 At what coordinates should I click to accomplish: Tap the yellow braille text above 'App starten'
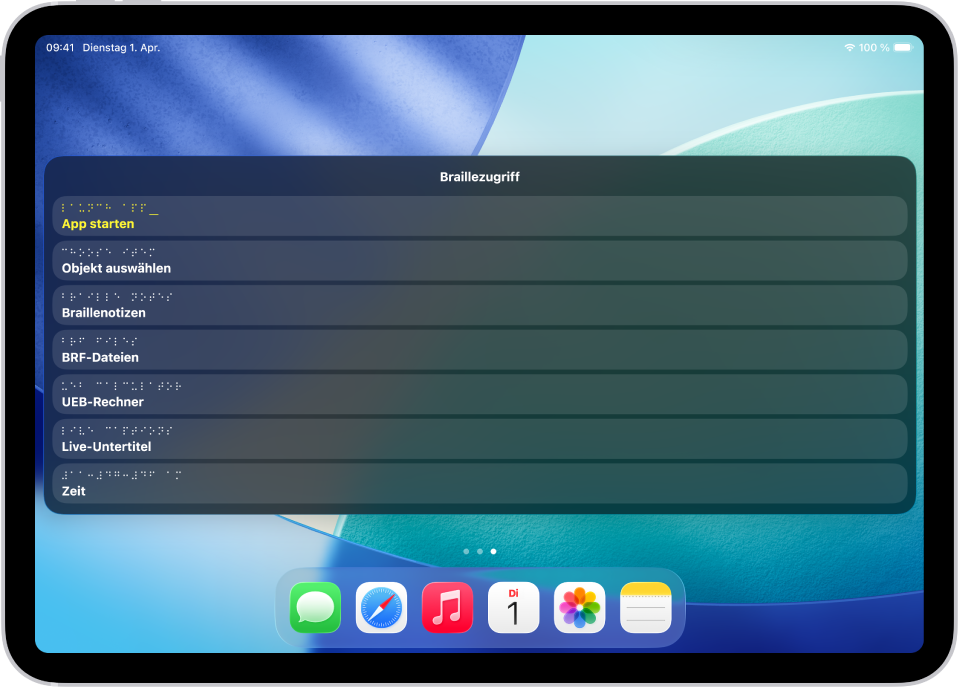pos(110,207)
